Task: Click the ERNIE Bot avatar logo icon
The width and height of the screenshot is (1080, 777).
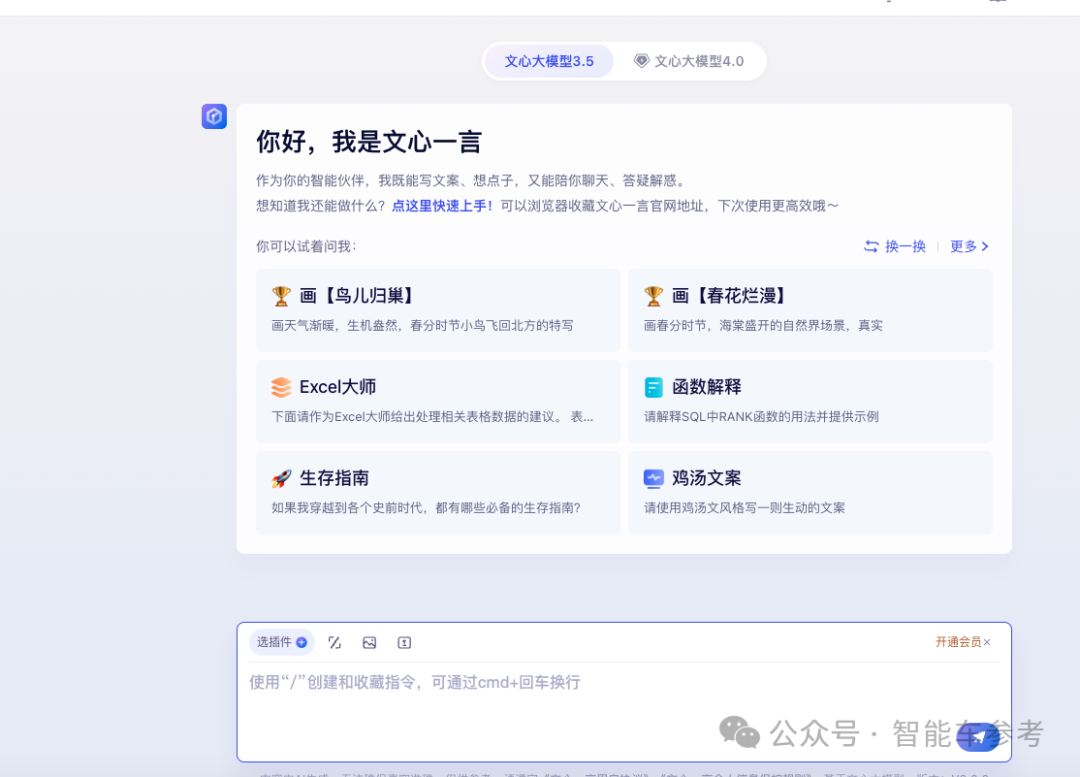Action: pos(214,117)
